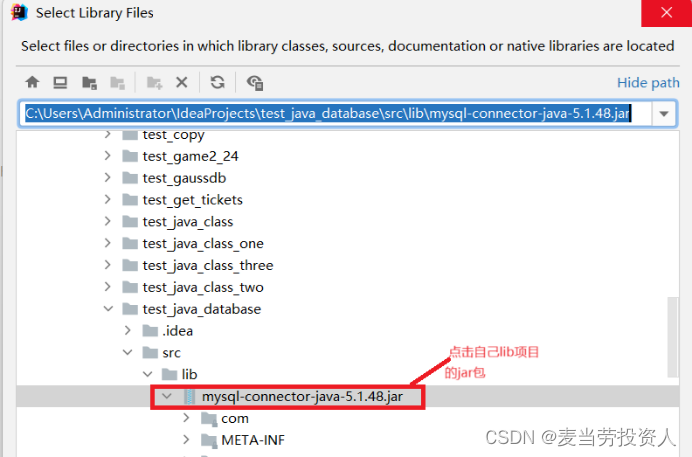
Task: Click the Hide path link
Action: point(648,82)
